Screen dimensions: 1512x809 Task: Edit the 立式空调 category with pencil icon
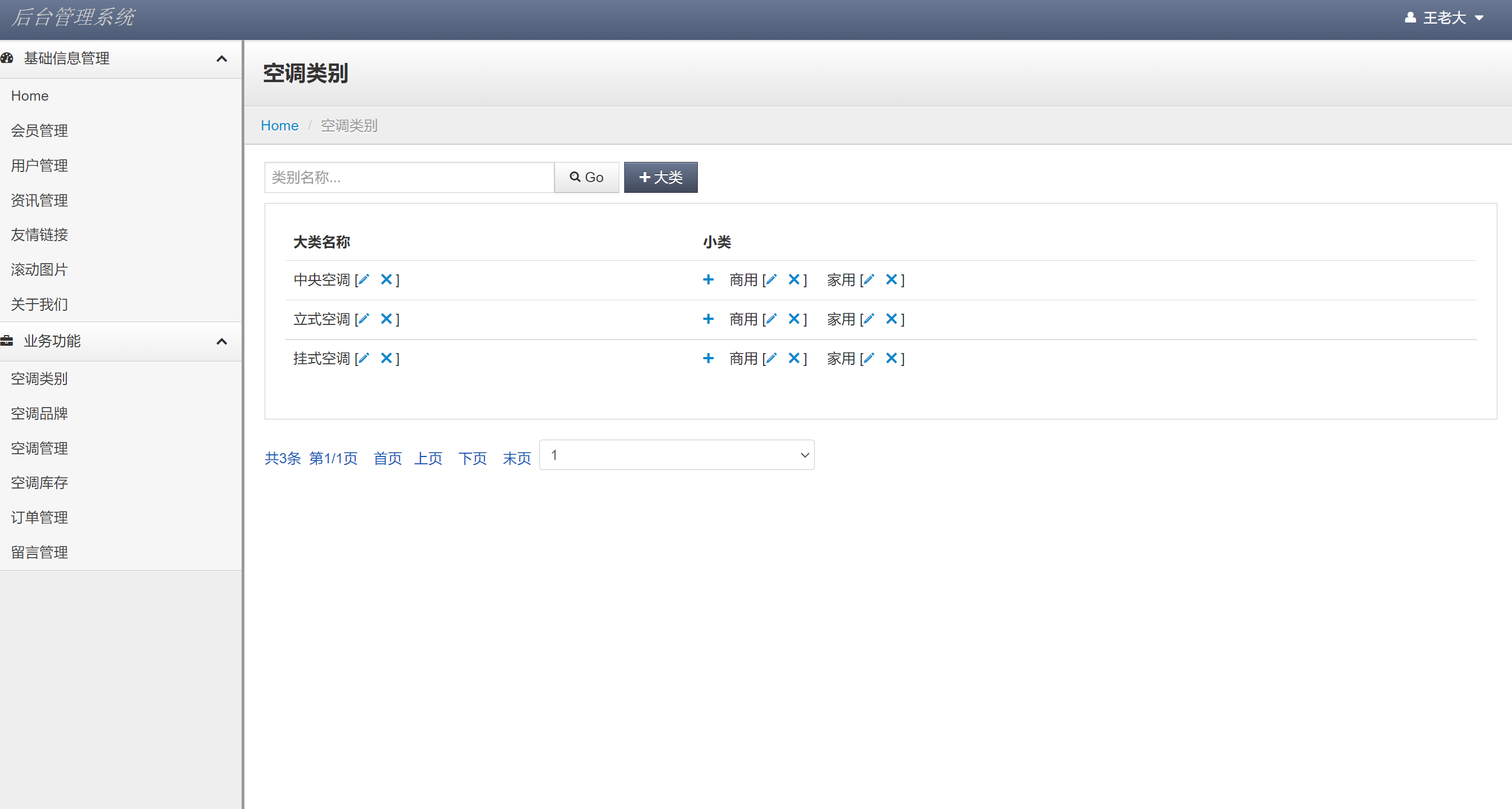tap(364, 319)
